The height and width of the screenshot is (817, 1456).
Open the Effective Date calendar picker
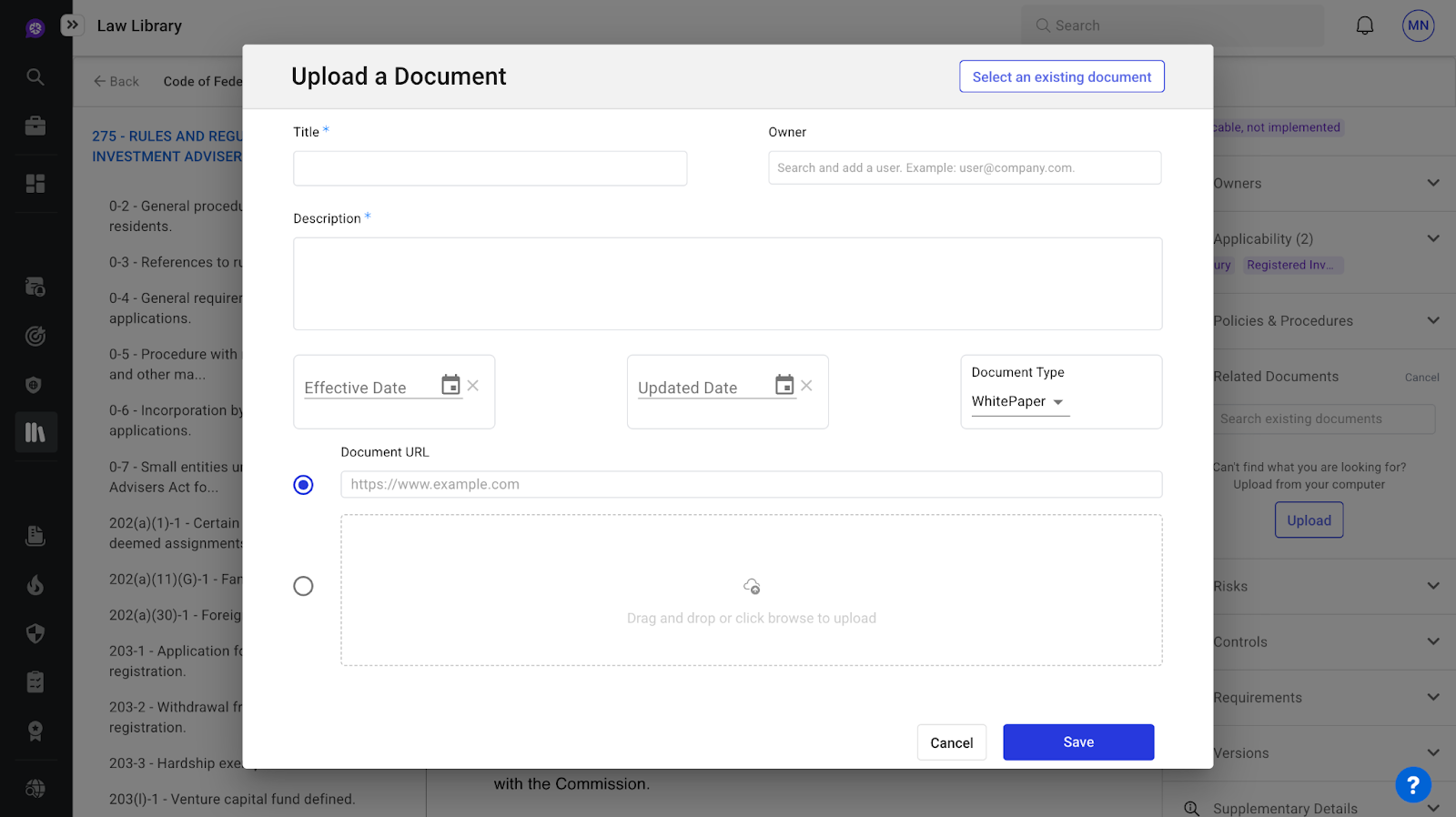point(450,385)
